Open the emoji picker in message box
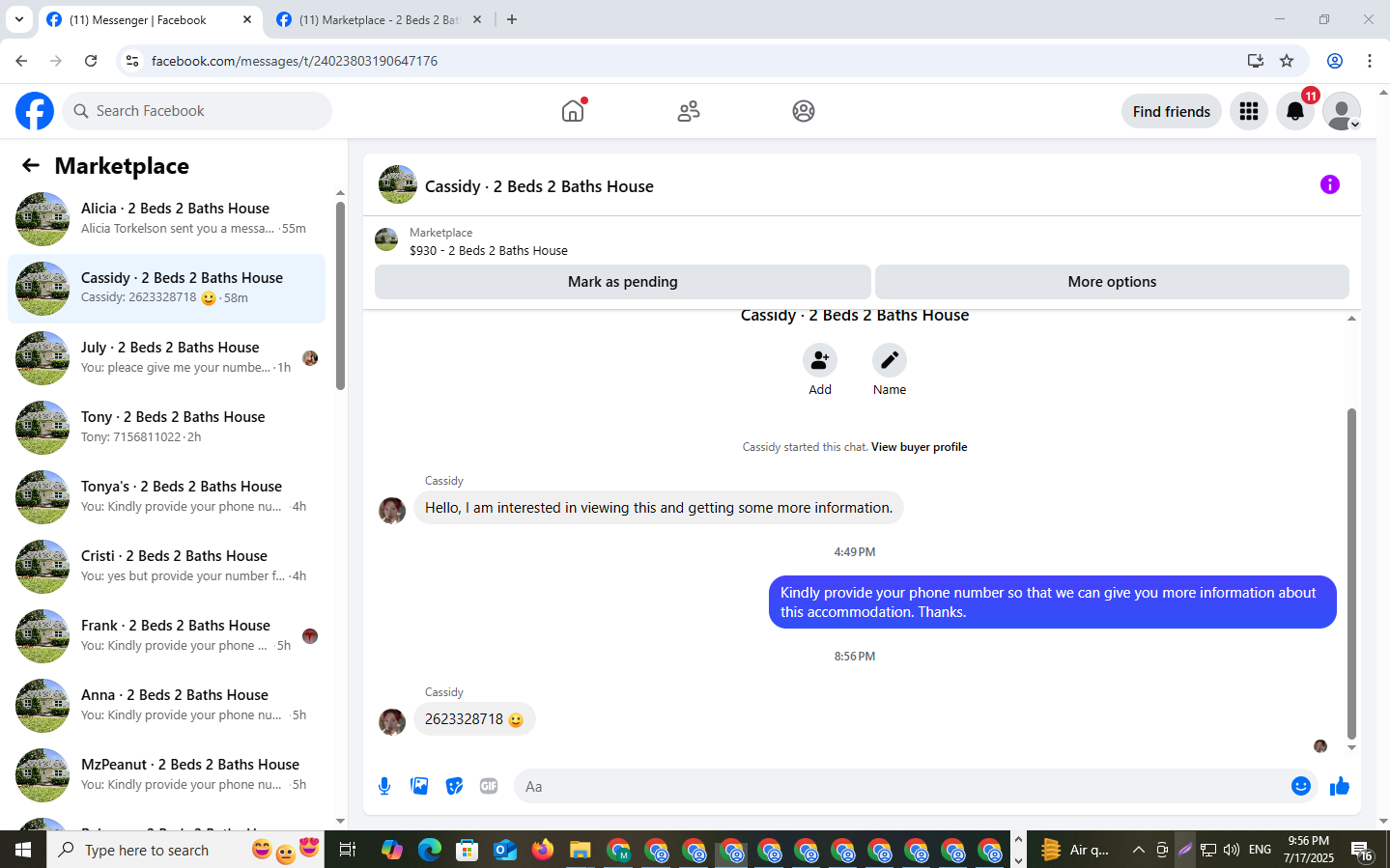Image resolution: width=1390 pixels, height=868 pixels. click(1301, 786)
